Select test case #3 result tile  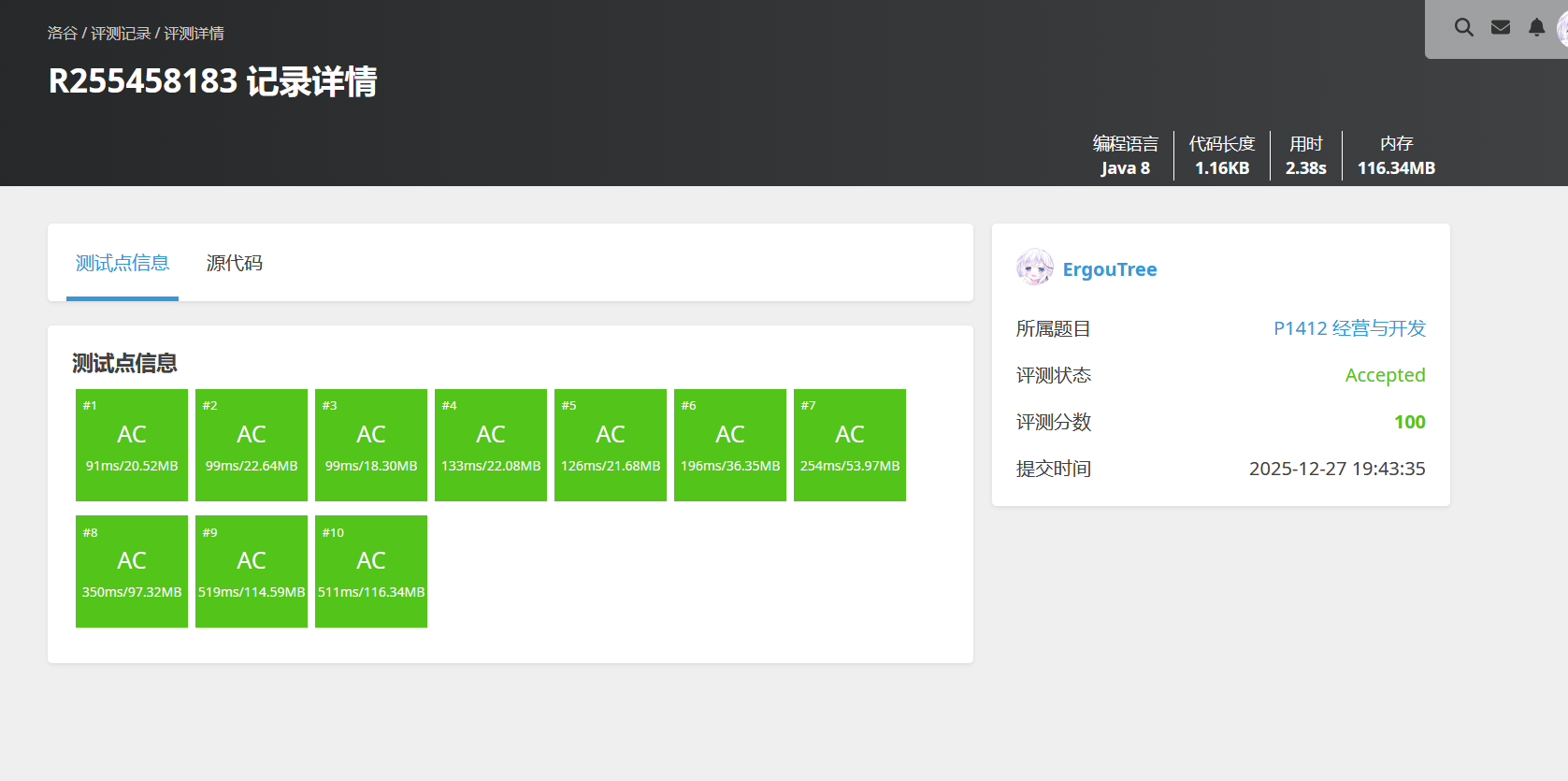[x=371, y=445]
